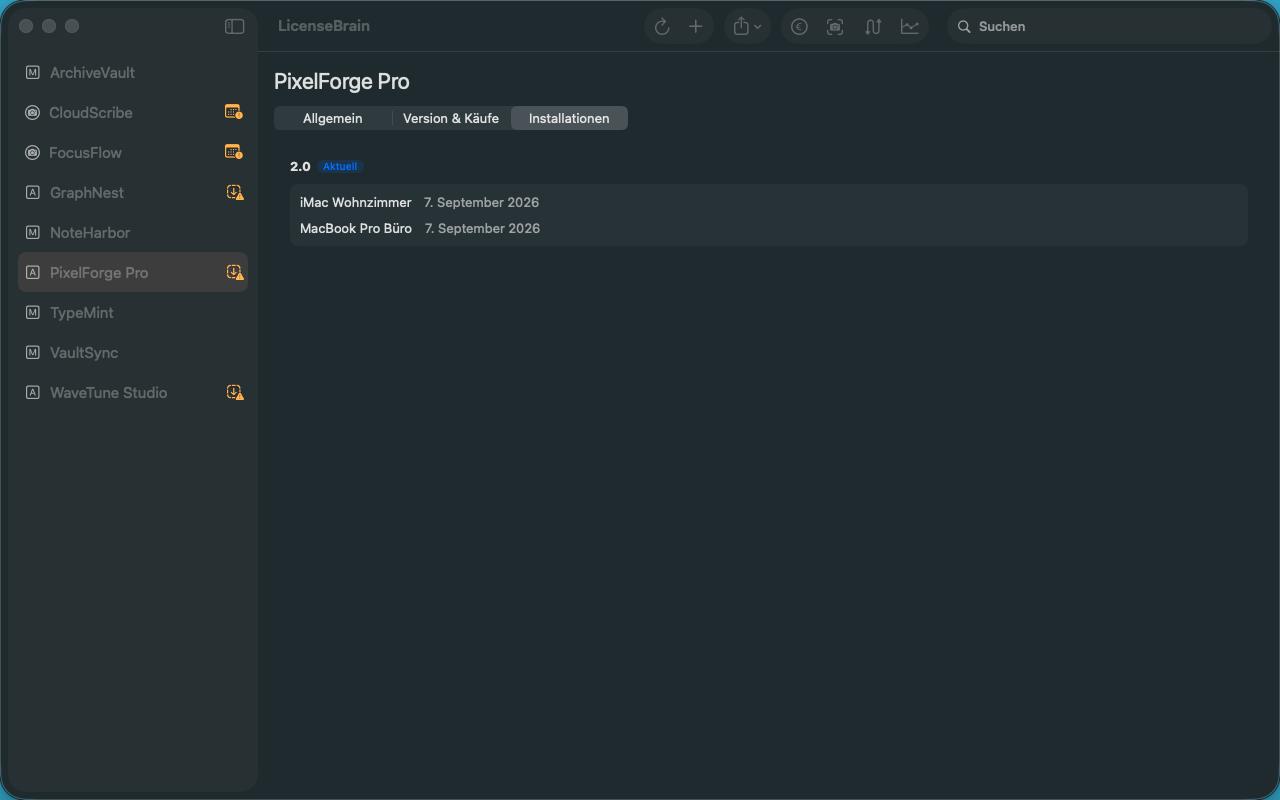Click the euro currency icon
Image resolution: width=1280 pixels, height=800 pixels.
pyautogui.click(x=799, y=27)
